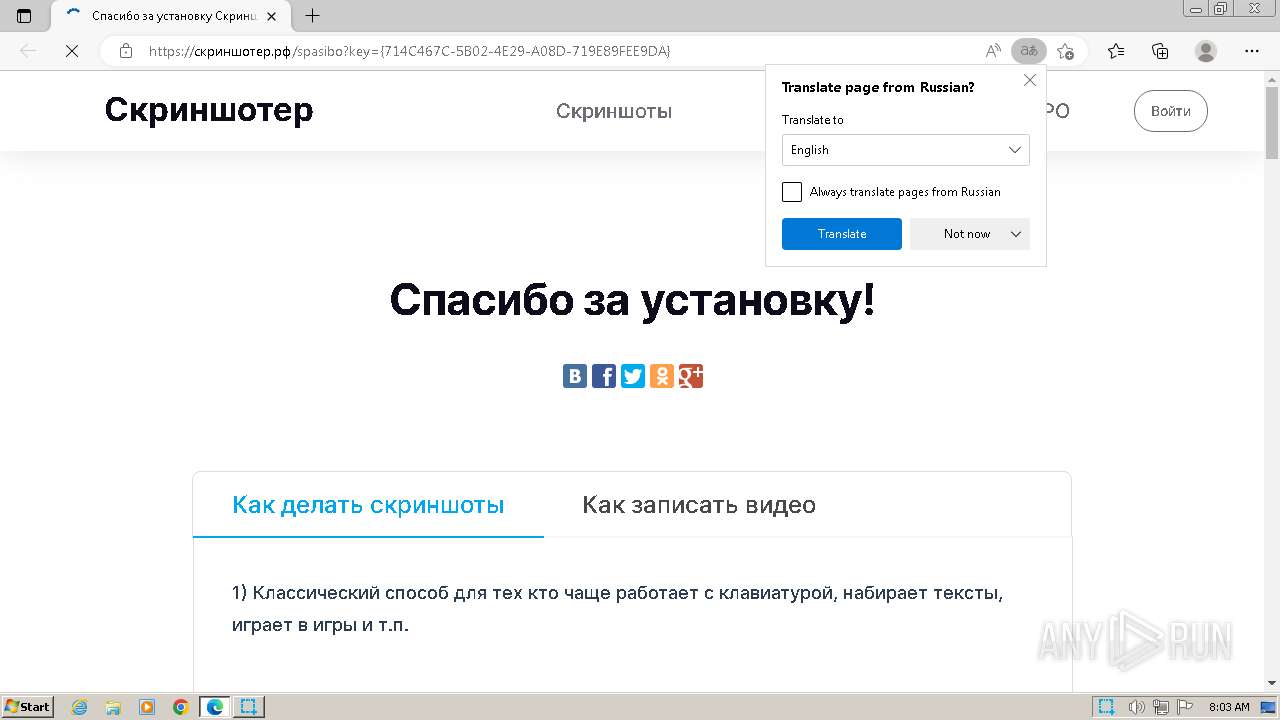Select the Спасибо за установку browser tab
The width and height of the screenshot is (1280, 720).
tap(170, 16)
